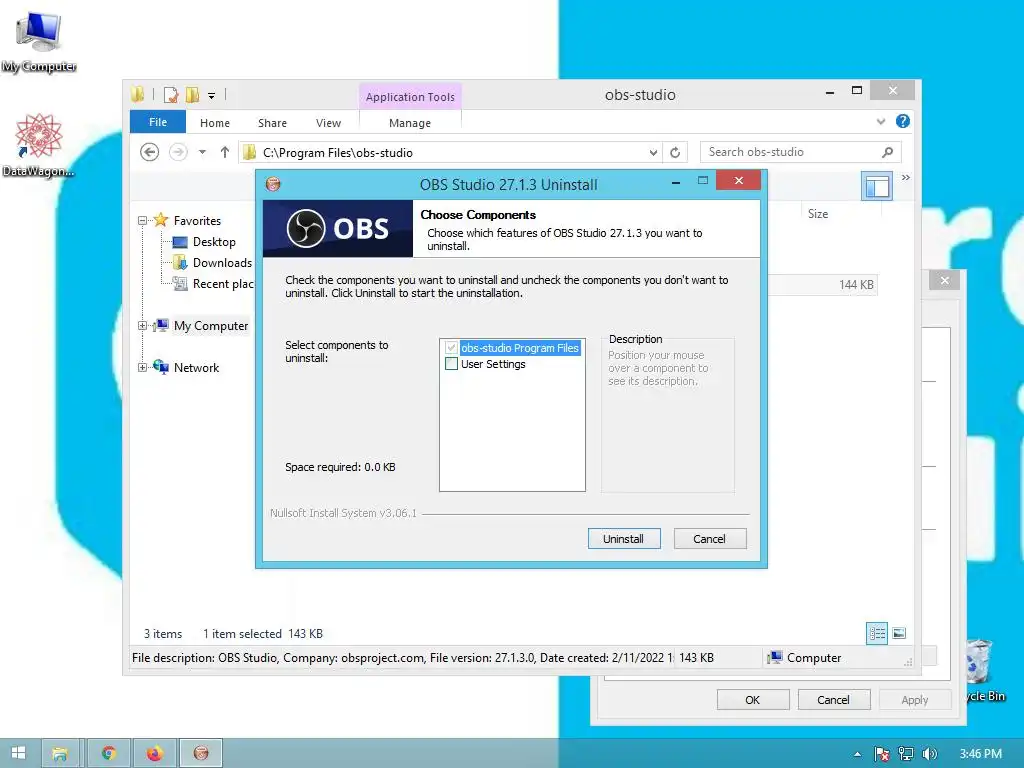Click the network tray icon

point(906,754)
